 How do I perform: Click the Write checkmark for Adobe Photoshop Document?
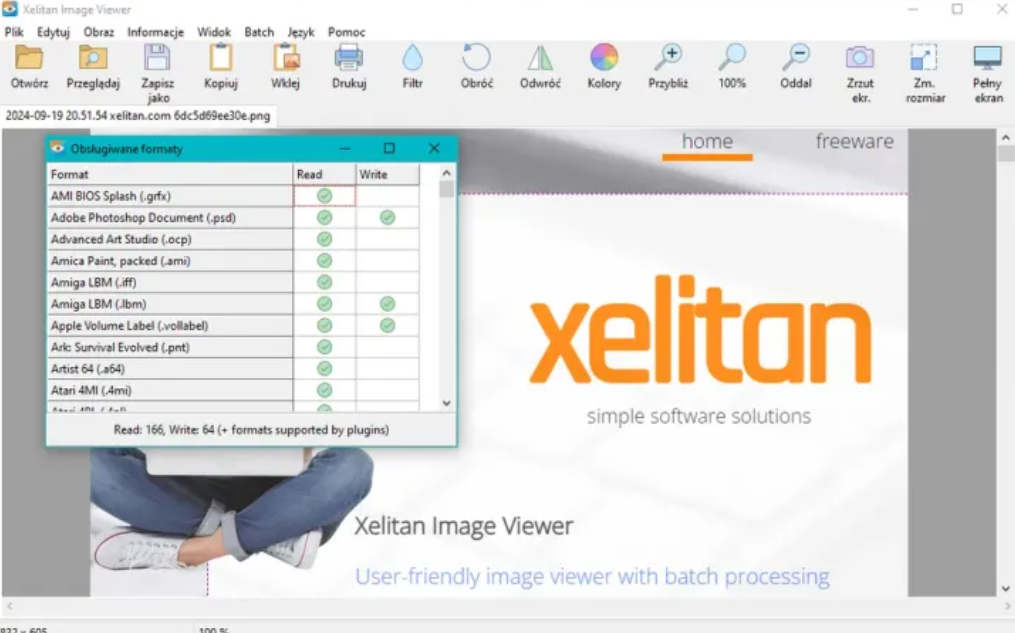(x=387, y=217)
